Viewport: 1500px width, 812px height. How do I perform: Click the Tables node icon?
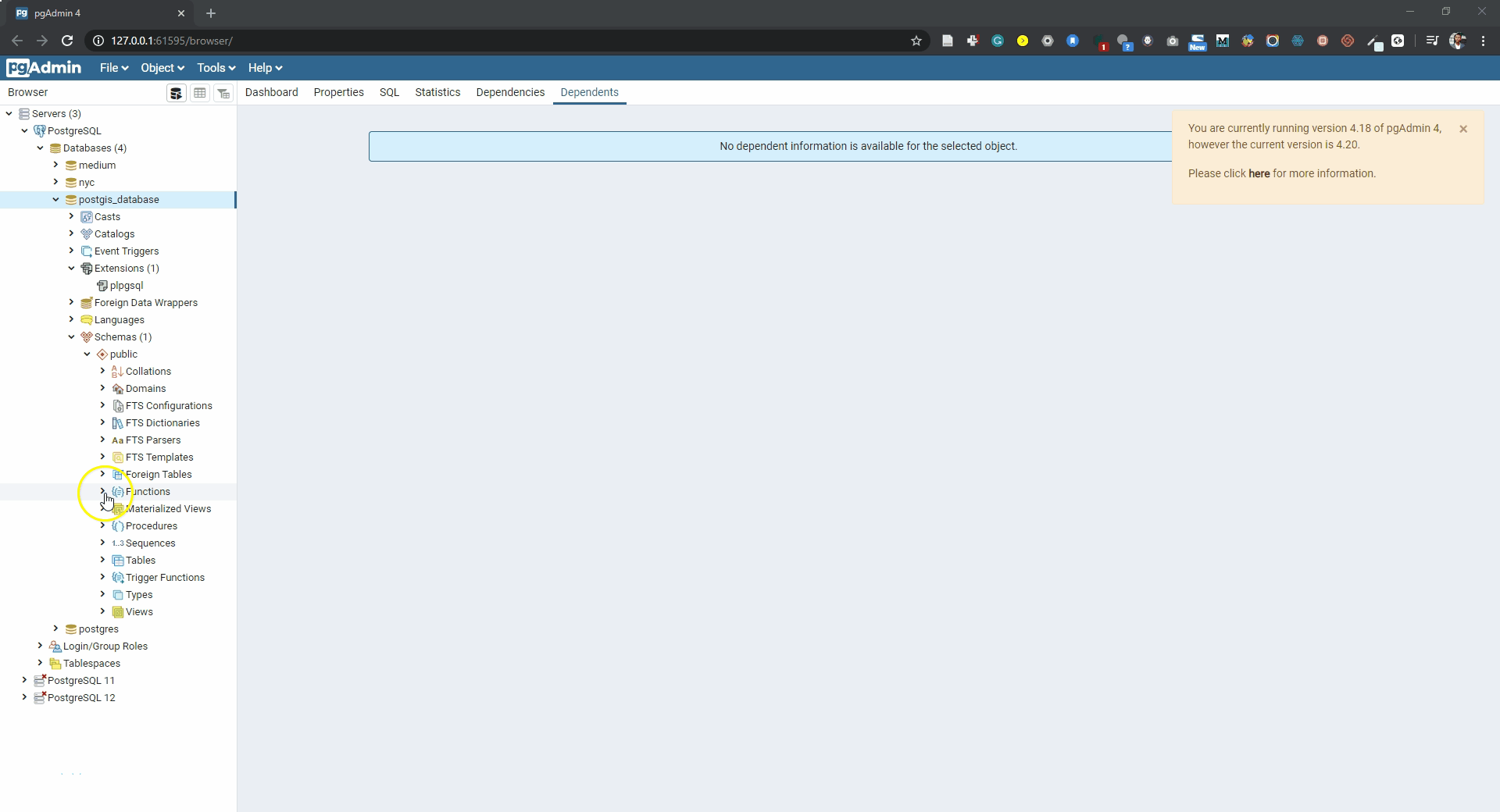point(118,561)
